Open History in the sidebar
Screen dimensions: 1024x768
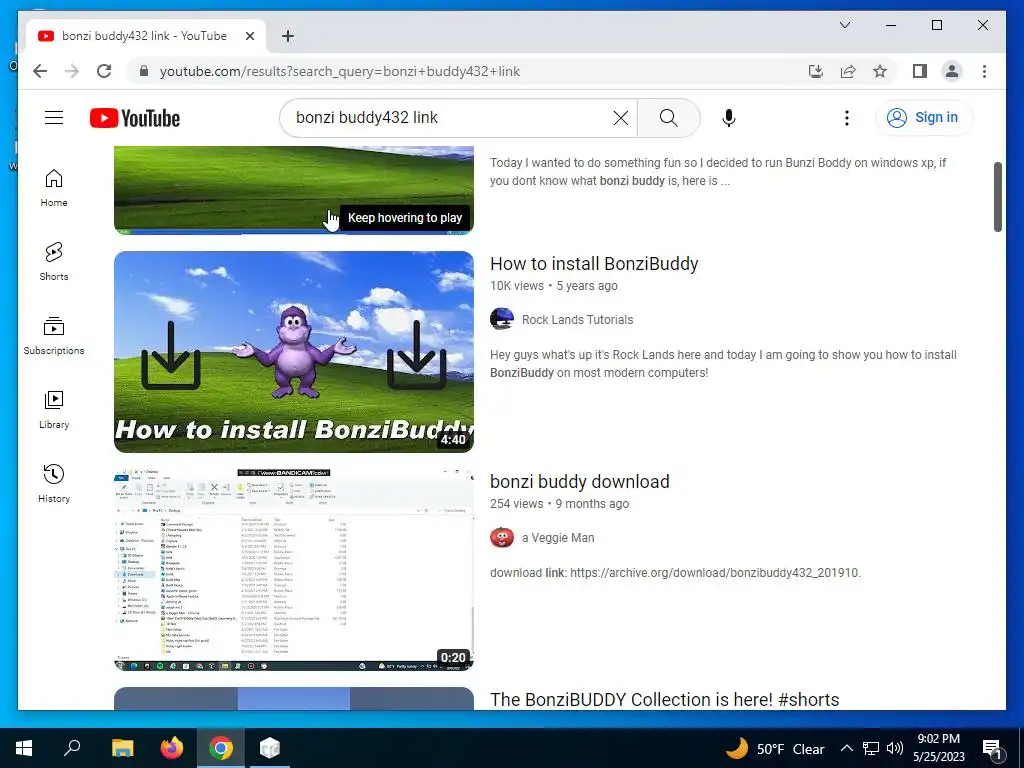(54, 483)
